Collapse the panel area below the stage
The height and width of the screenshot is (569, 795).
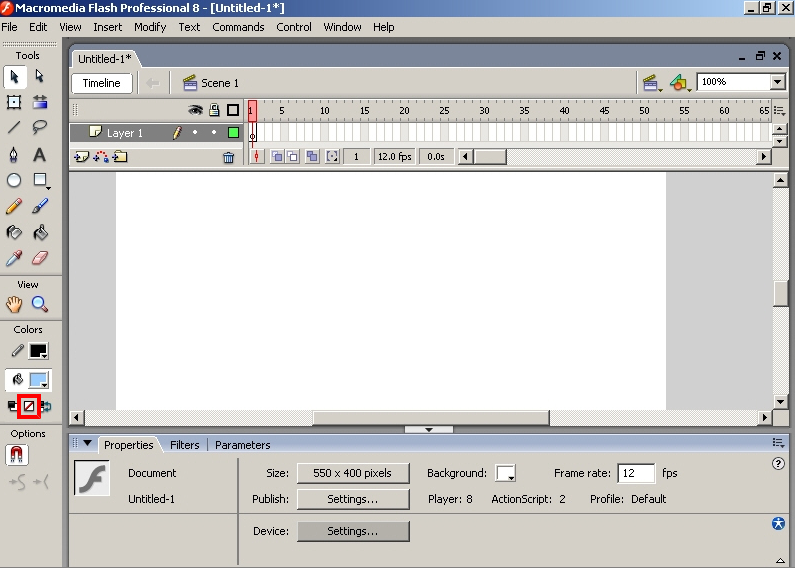pyautogui.click(x=428, y=430)
